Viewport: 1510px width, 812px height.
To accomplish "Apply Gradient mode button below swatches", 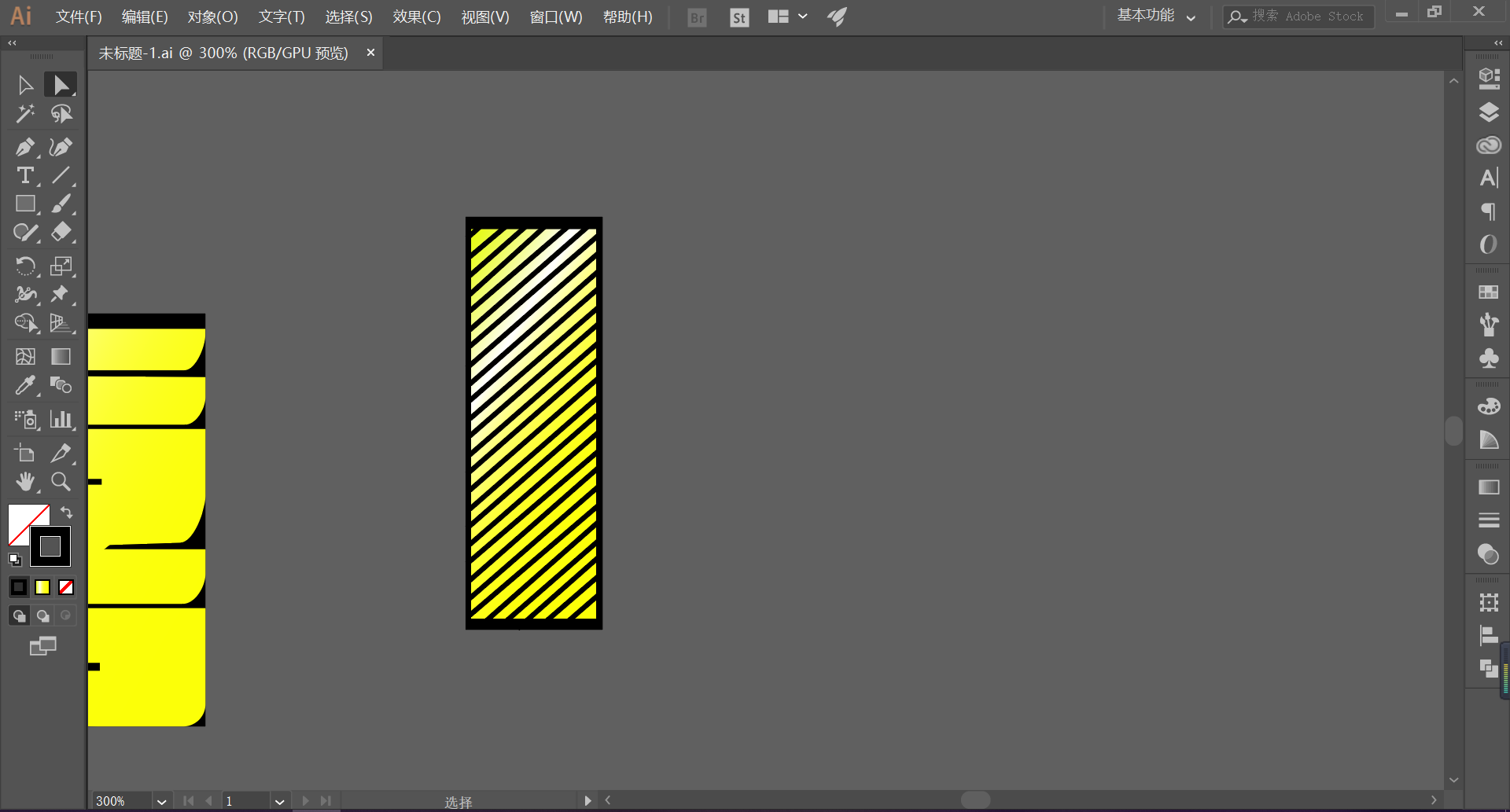I will tap(42, 587).
